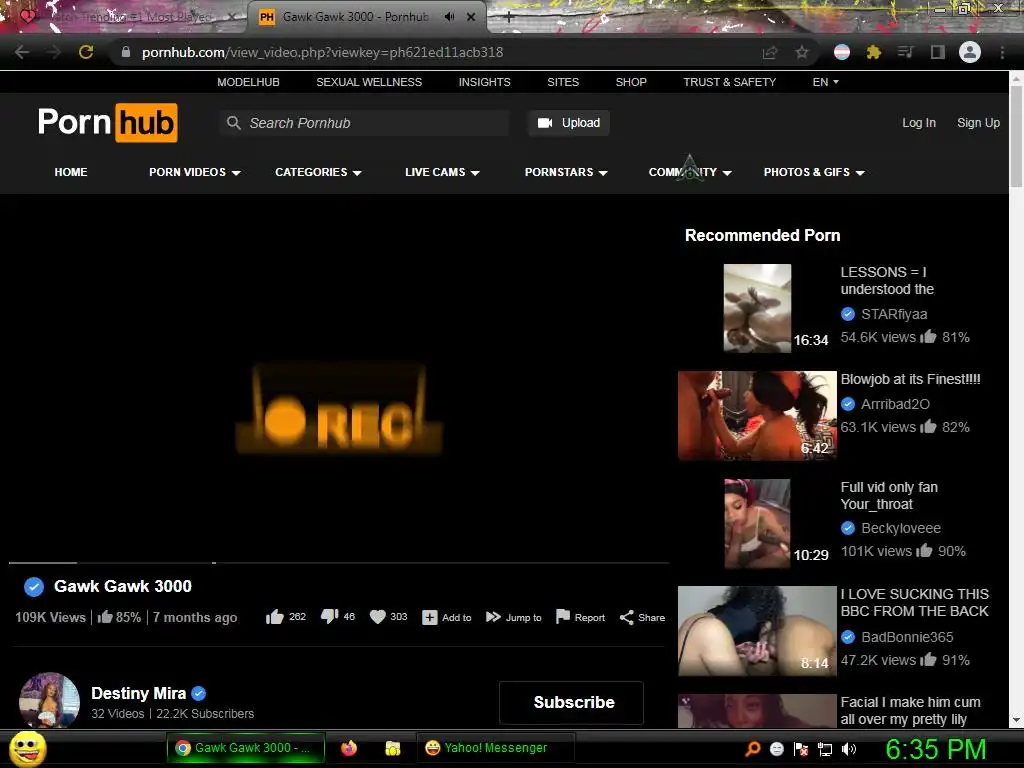
Task: Go to HOME in the main nav
Action: point(71,172)
